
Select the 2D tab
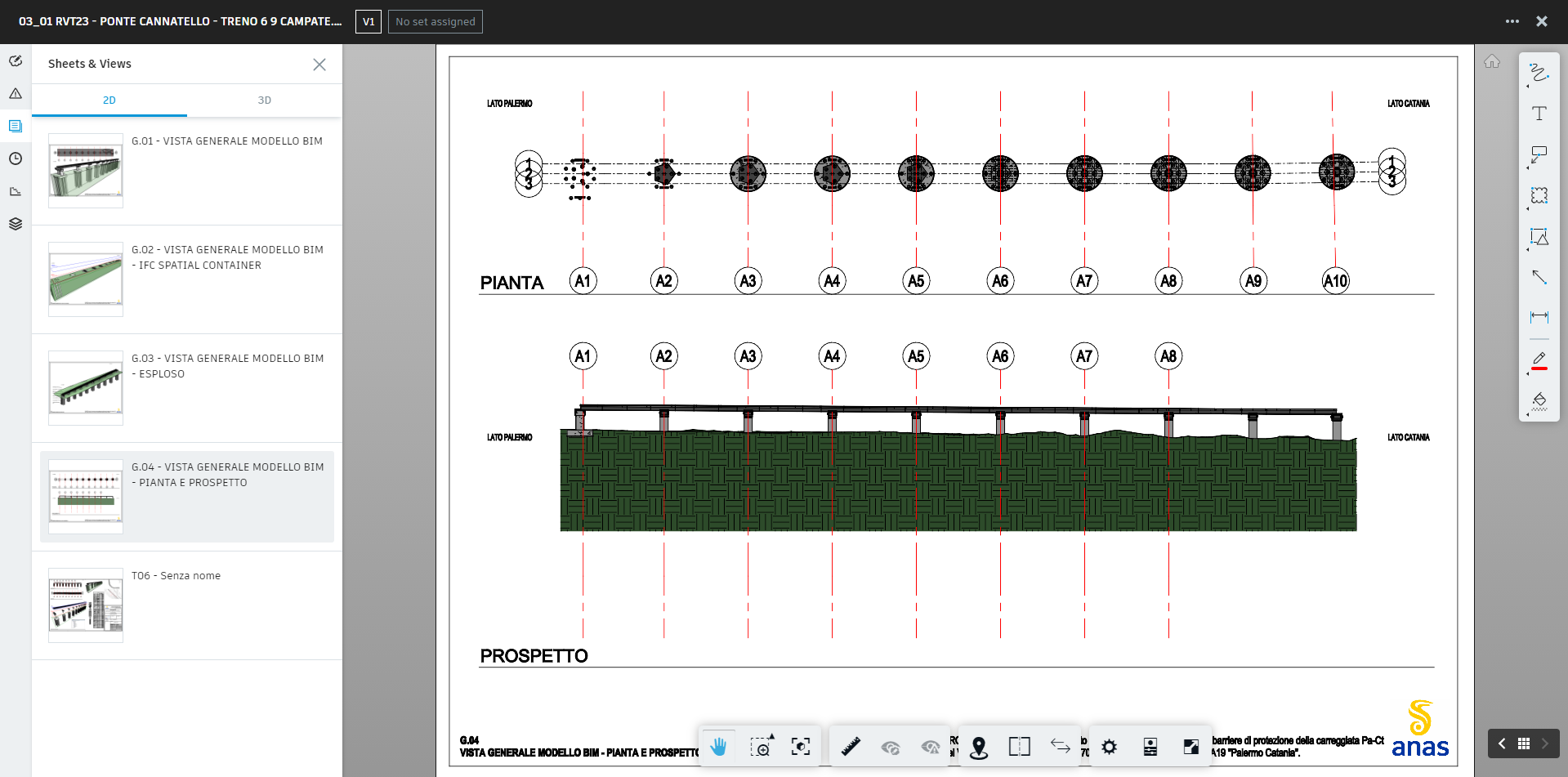[x=109, y=100]
